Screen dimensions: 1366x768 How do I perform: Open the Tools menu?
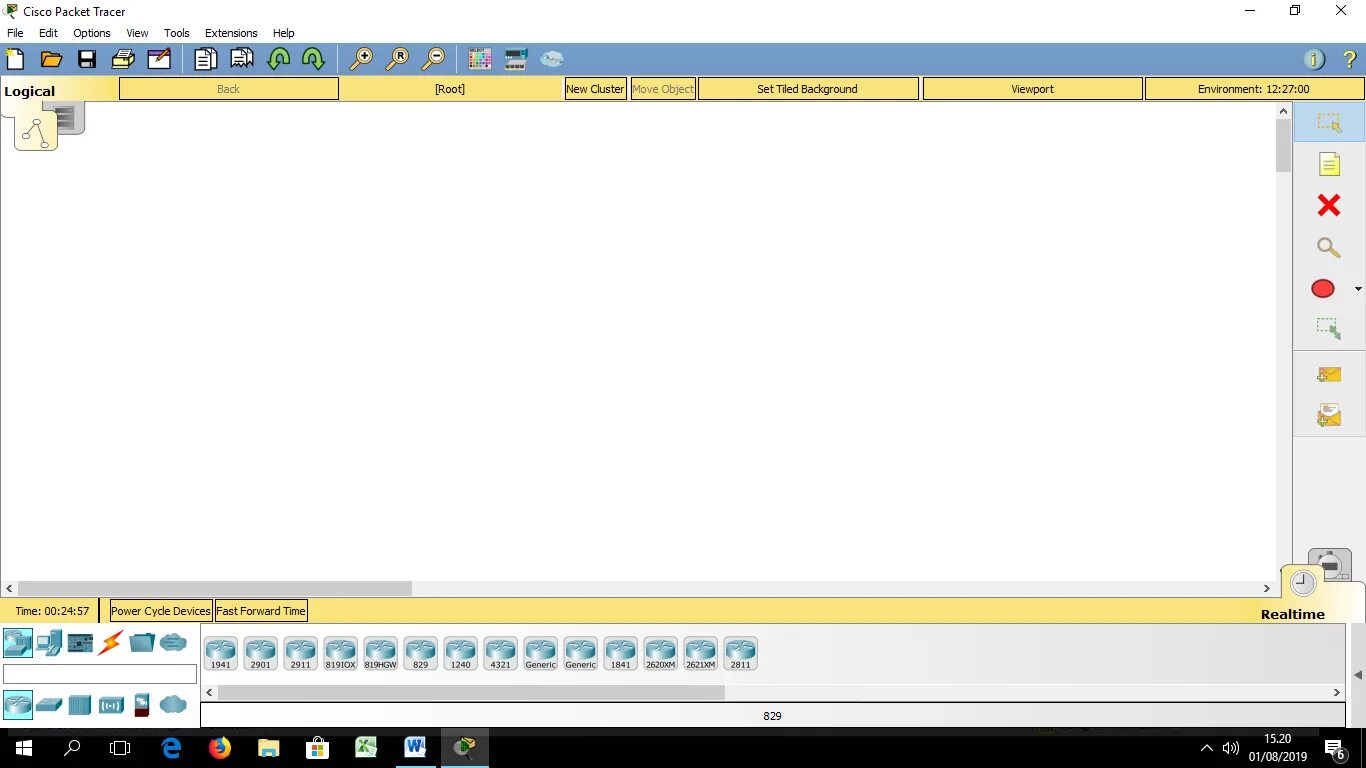click(177, 33)
